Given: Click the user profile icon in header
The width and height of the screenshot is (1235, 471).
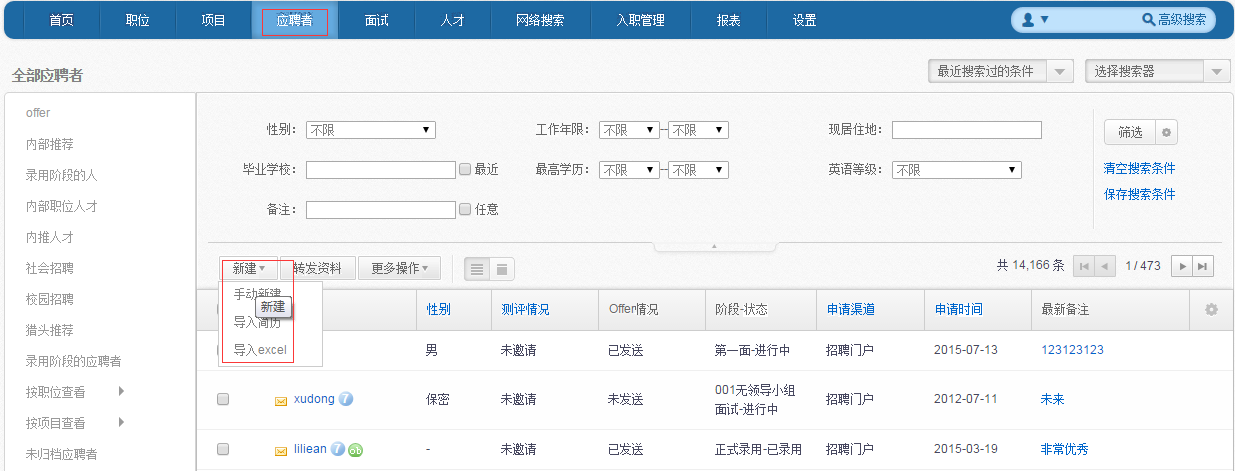Looking at the screenshot, I should pyautogui.click(x=1028, y=19).
